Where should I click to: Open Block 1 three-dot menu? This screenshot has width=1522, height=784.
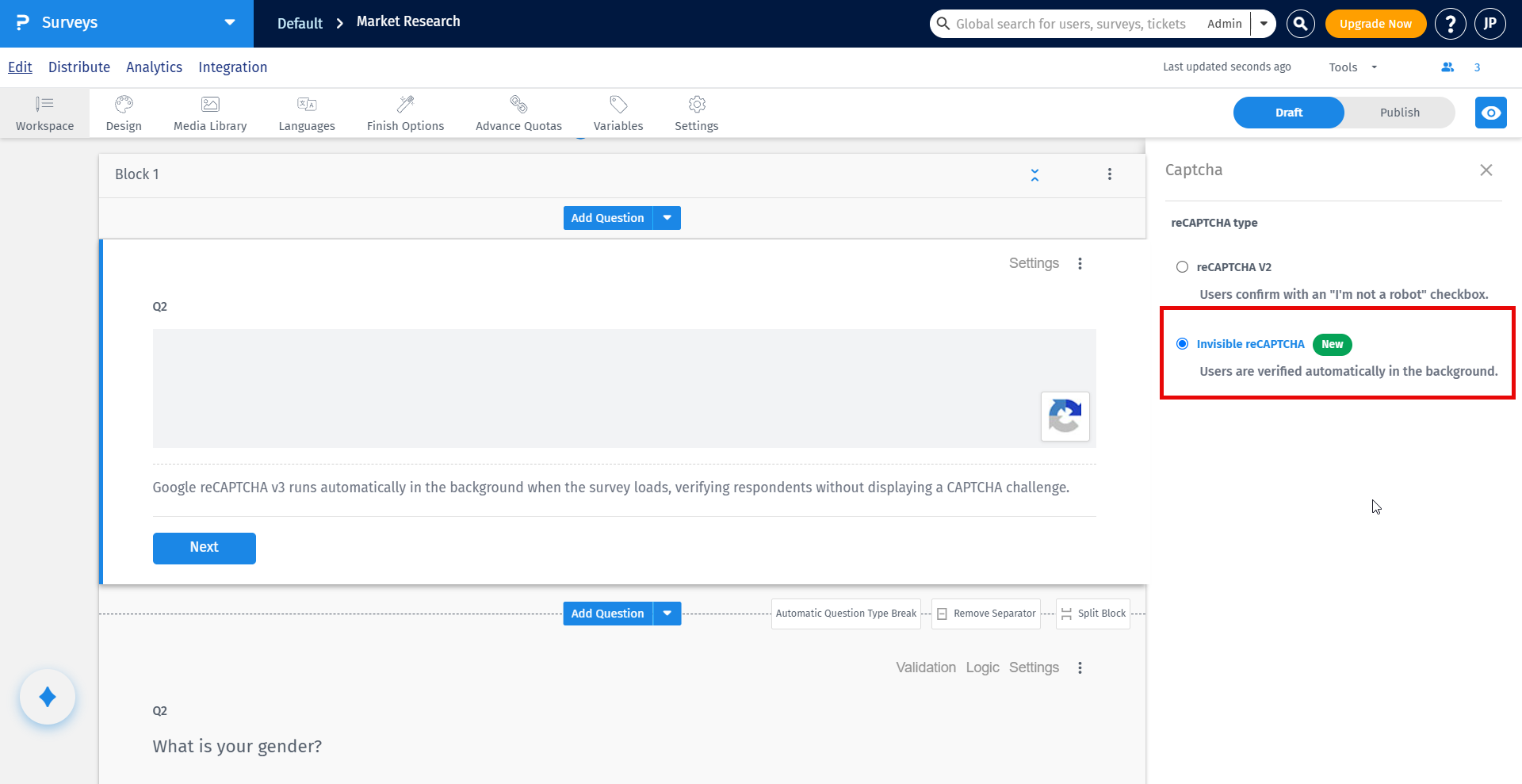click(x=1110, y=174)
